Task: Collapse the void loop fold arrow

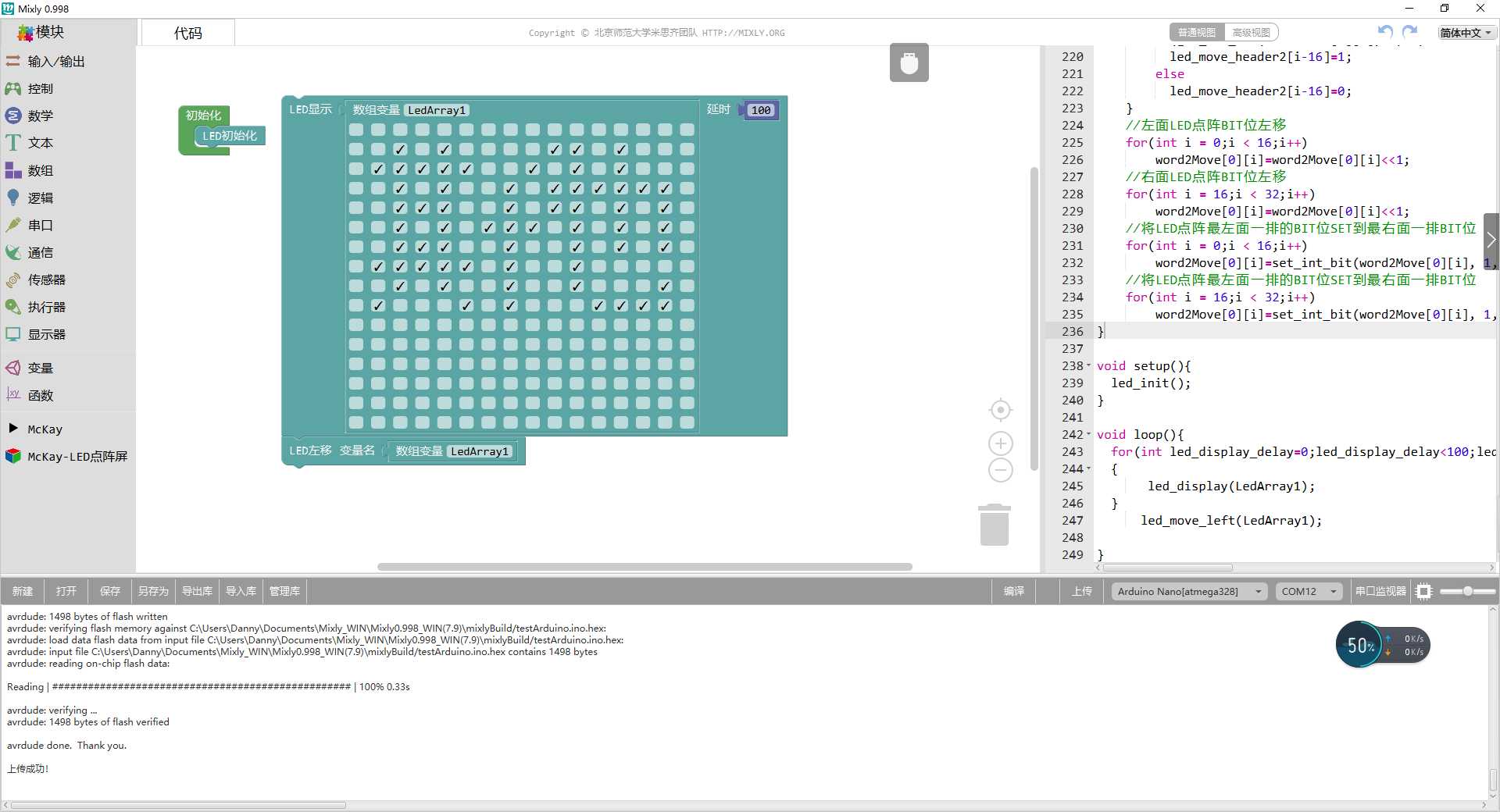Action: click(1089, 434)
